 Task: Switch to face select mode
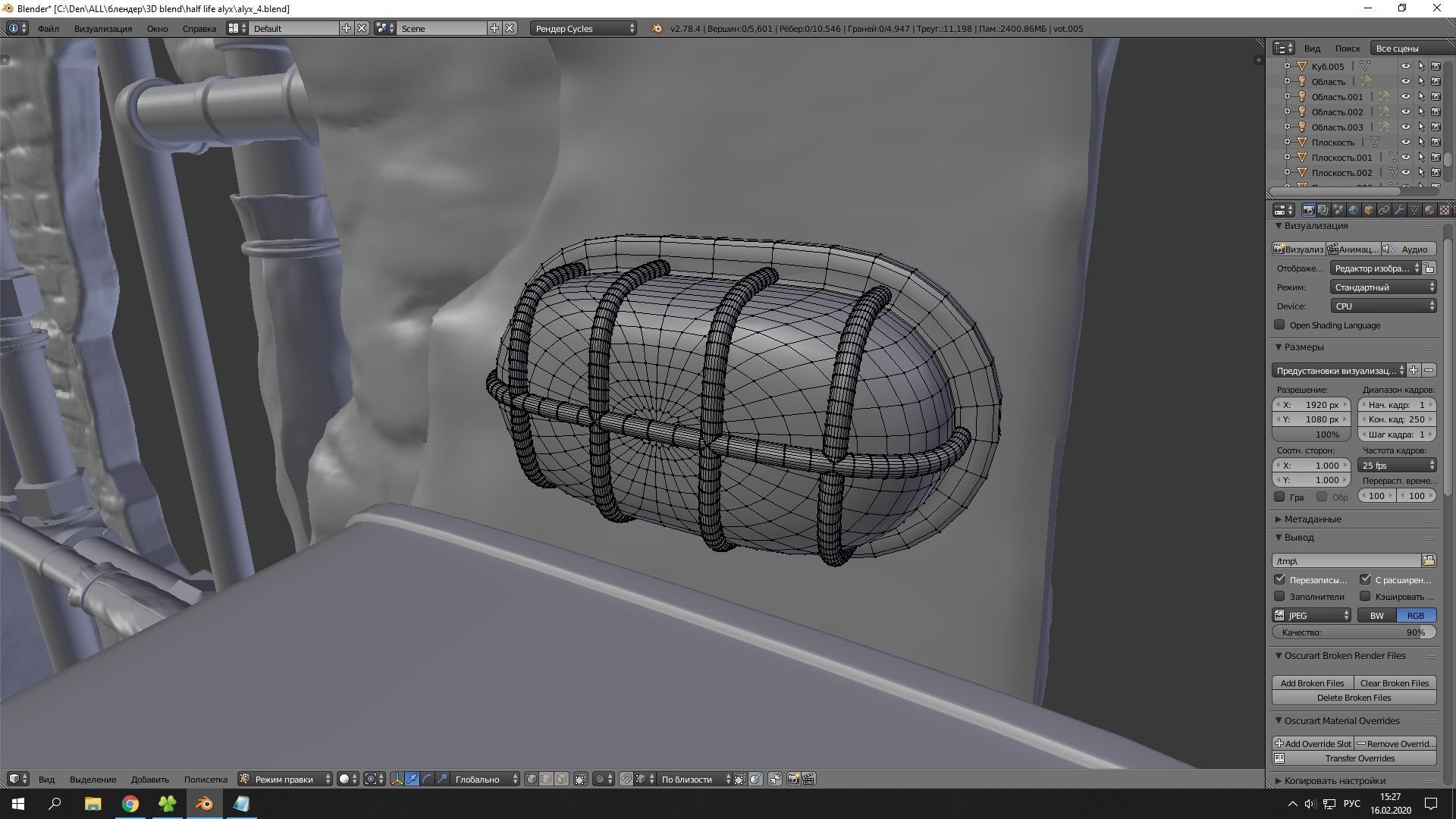[x=561, y=779]
